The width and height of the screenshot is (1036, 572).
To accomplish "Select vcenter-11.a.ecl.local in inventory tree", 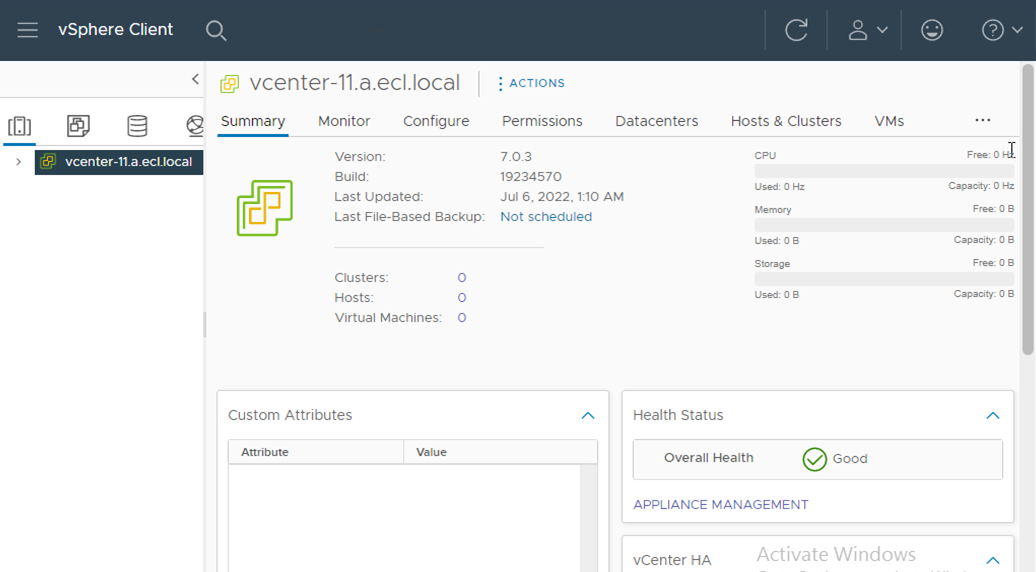I will 119,162.
